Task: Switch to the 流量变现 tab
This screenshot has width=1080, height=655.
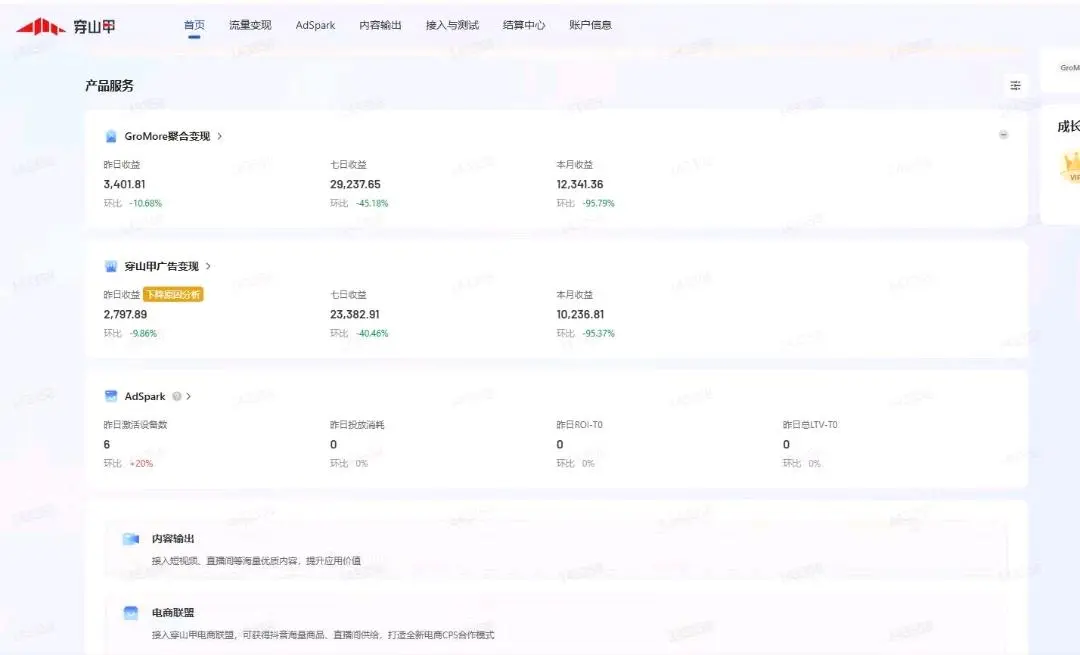Action: point(250,25)
